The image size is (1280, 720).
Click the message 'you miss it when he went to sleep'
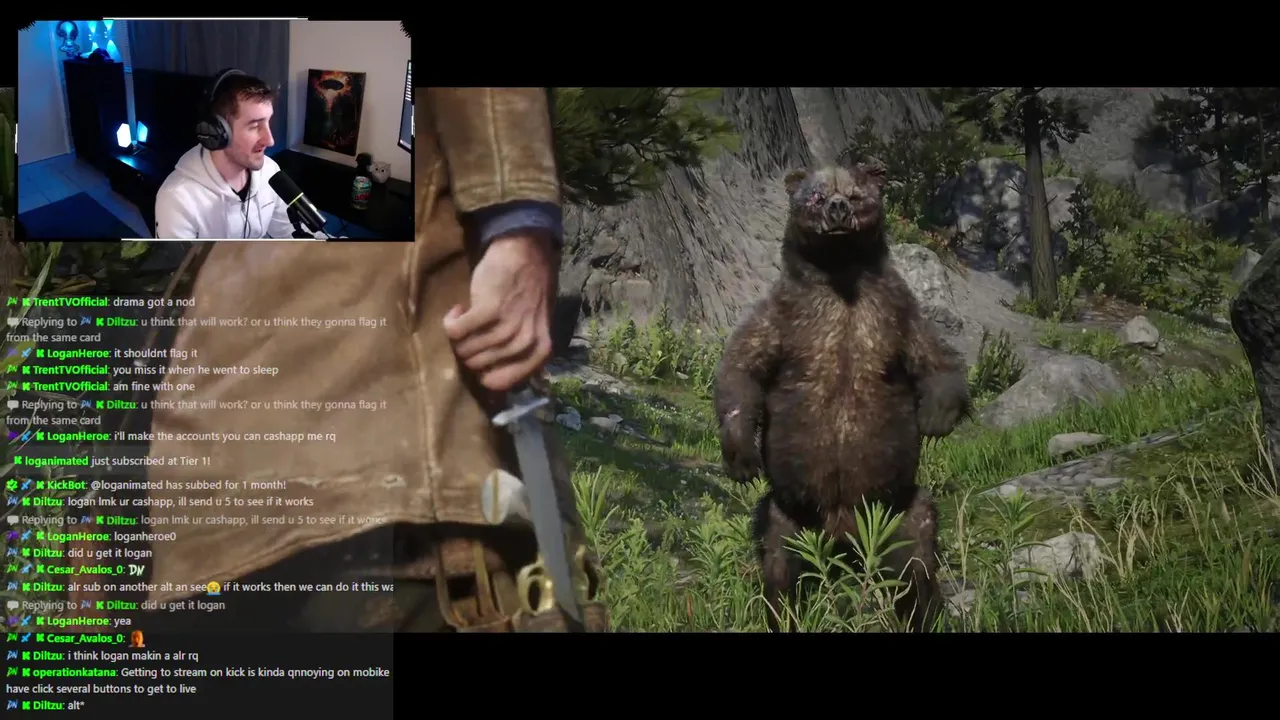coord(196,370)
